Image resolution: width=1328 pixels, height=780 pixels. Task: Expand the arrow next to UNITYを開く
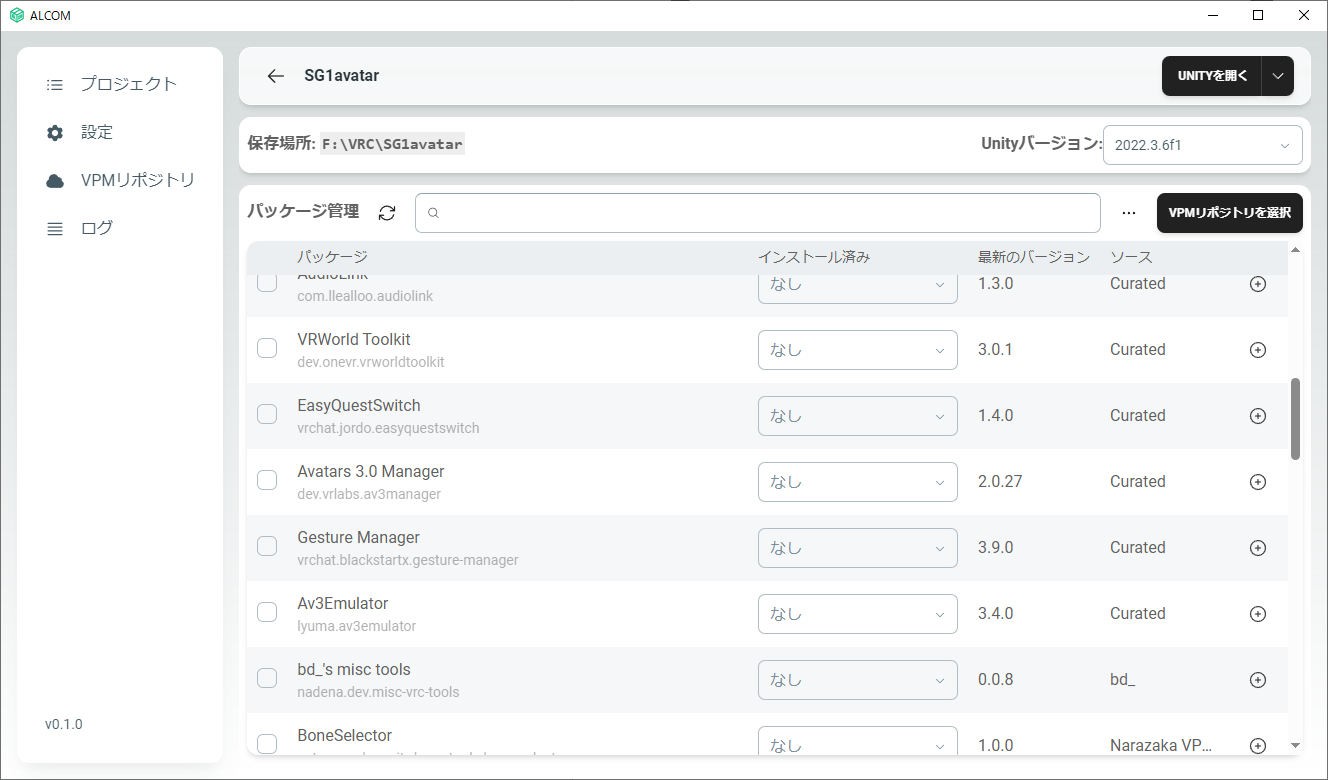pos(1278,76)
